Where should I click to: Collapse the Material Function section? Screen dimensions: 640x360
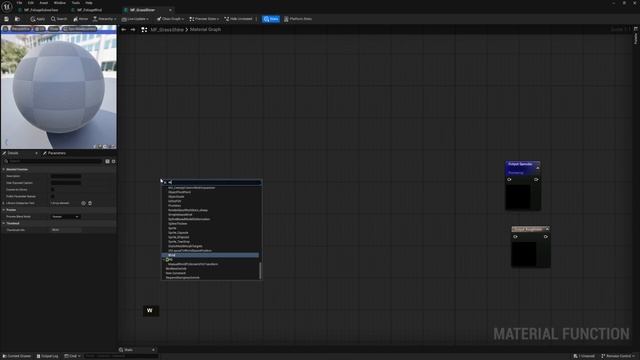(4, 169)
